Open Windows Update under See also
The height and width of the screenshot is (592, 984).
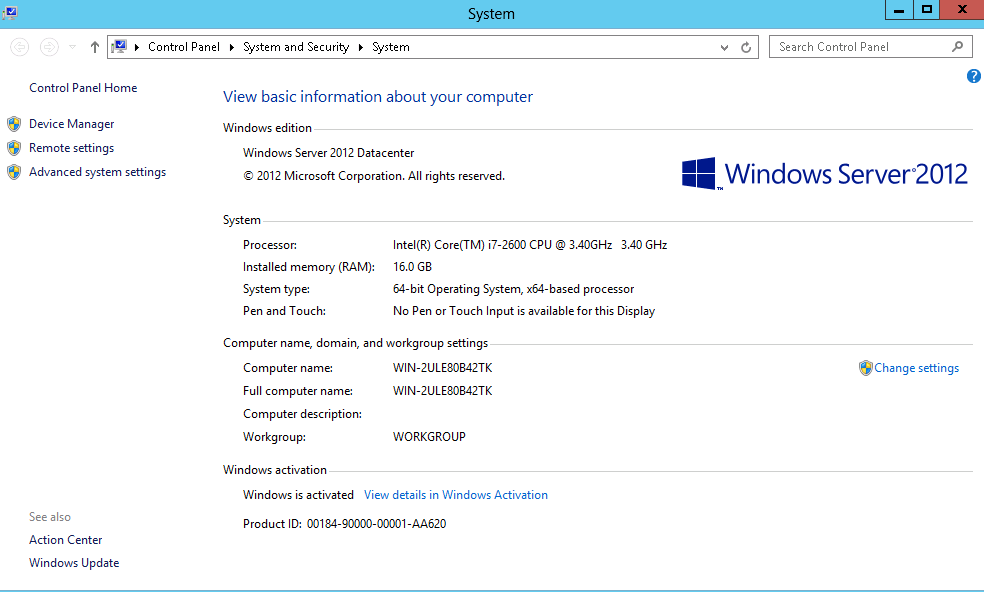pyautogui.click(x=74, y=563)
